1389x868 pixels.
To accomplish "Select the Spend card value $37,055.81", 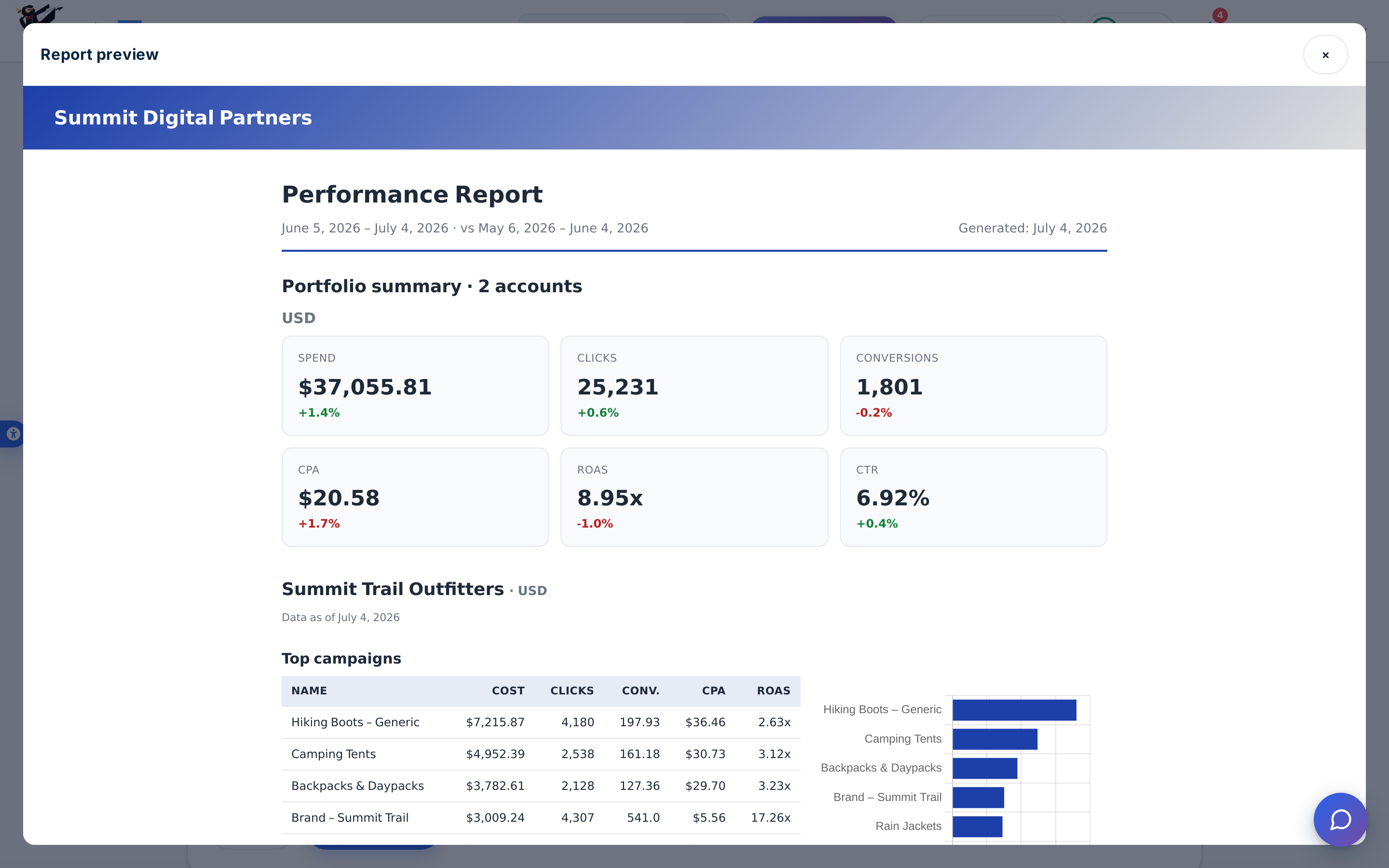I will click(x=365, y=387).
